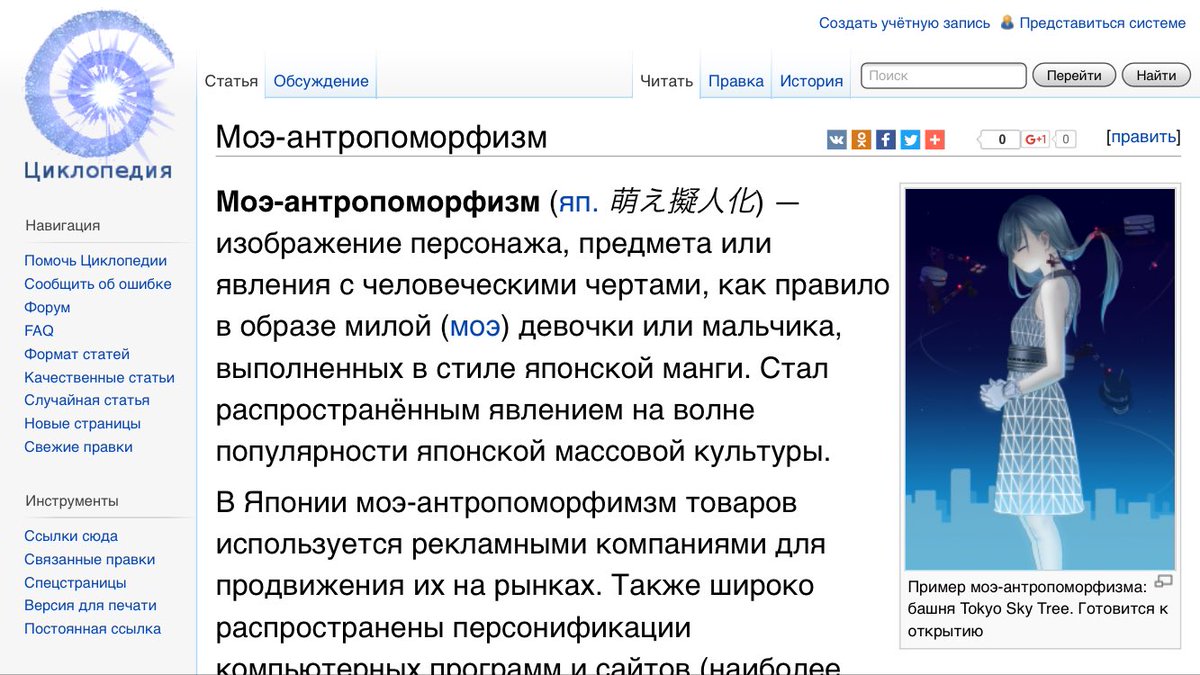Click the Перейти button

coord(1074,75)
